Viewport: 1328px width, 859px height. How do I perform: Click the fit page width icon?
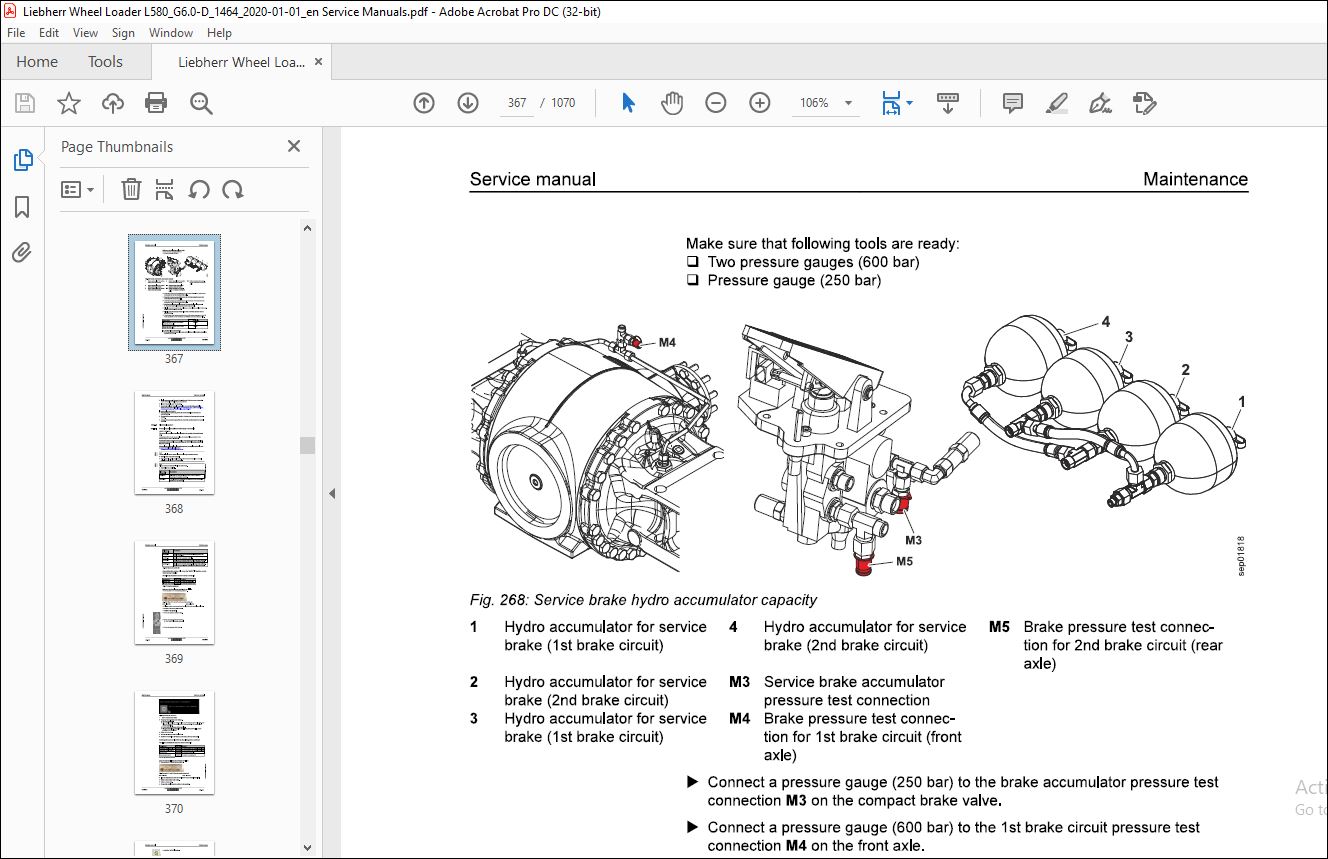(890, 103)
